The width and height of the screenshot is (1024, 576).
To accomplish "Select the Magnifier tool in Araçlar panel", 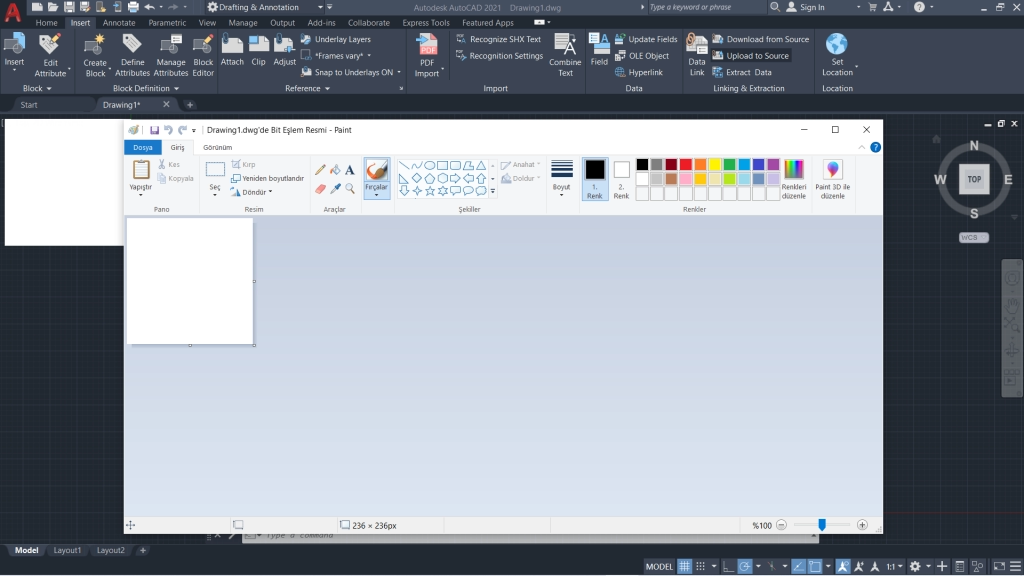I will point(350,188).
